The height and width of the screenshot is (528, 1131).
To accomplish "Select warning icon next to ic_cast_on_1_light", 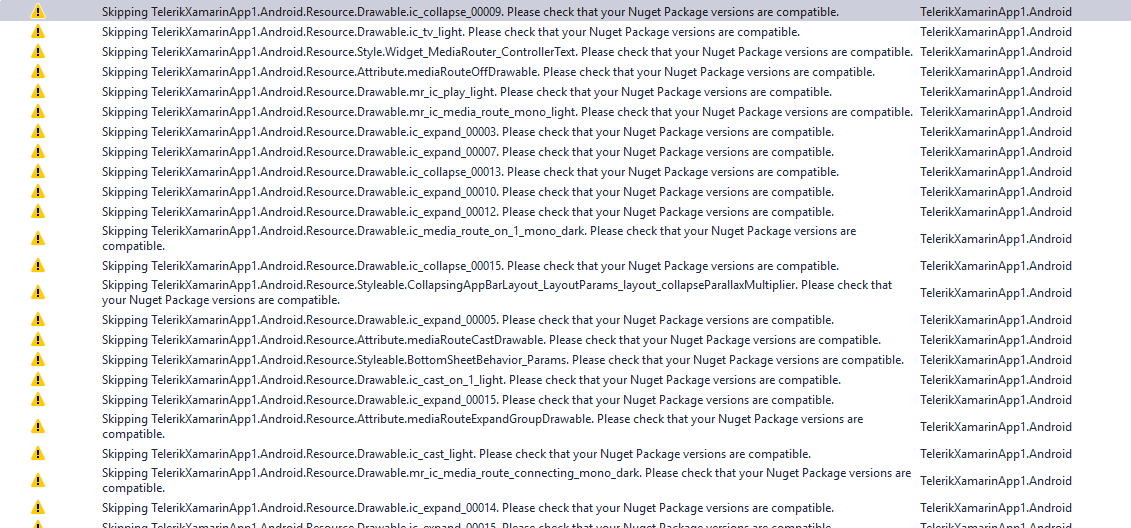I will (x=38, y=379).
